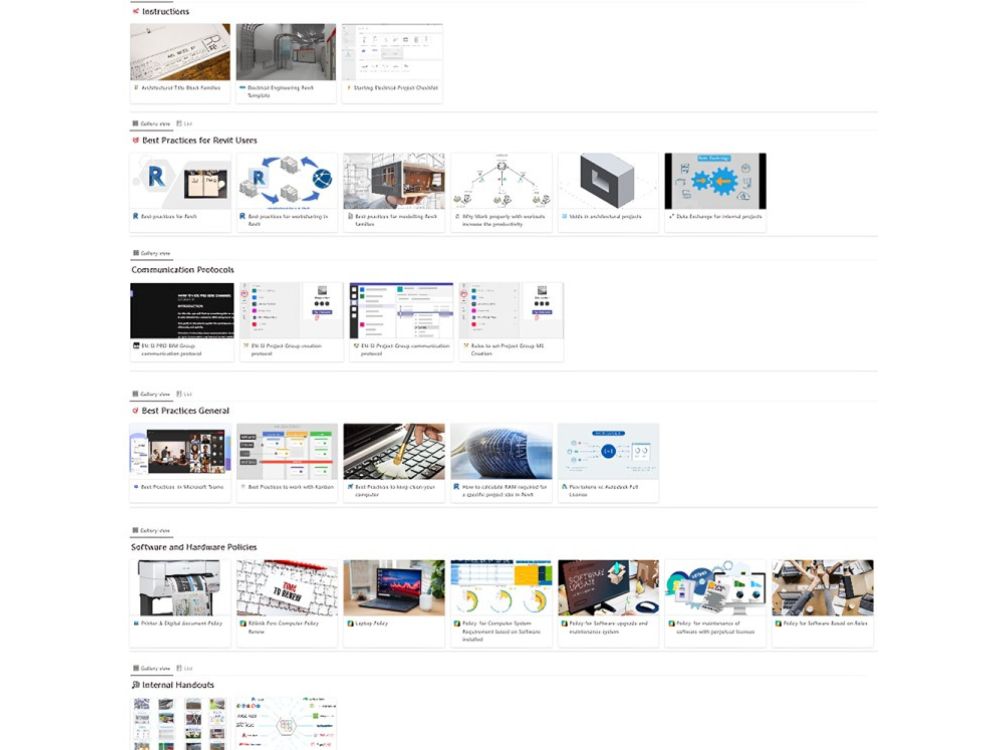Open the Best Practices for Revit Users database title
The image size is (1000, 750).
point(199,141)
